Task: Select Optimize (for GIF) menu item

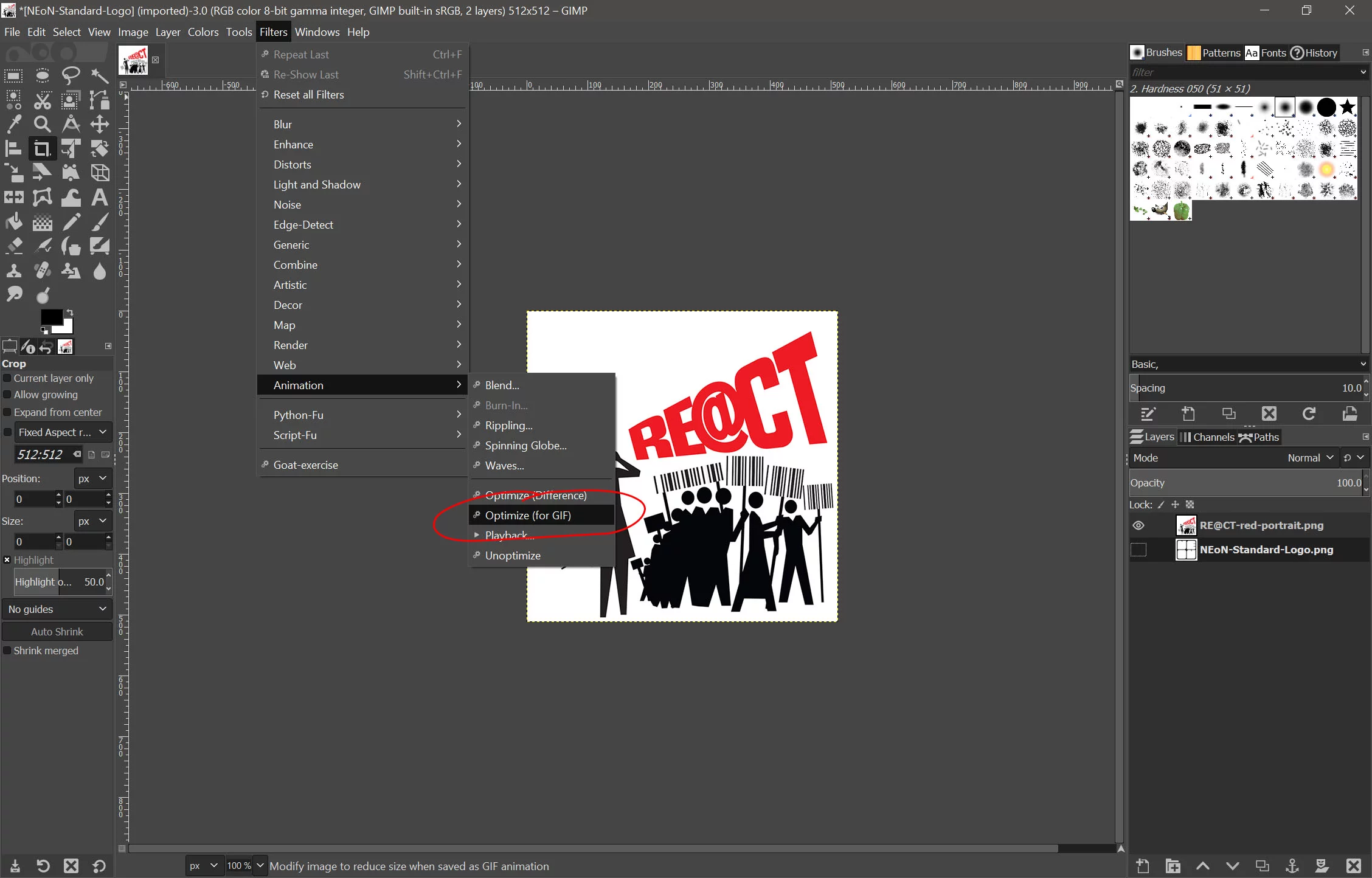Action: (x=528, y=515)
